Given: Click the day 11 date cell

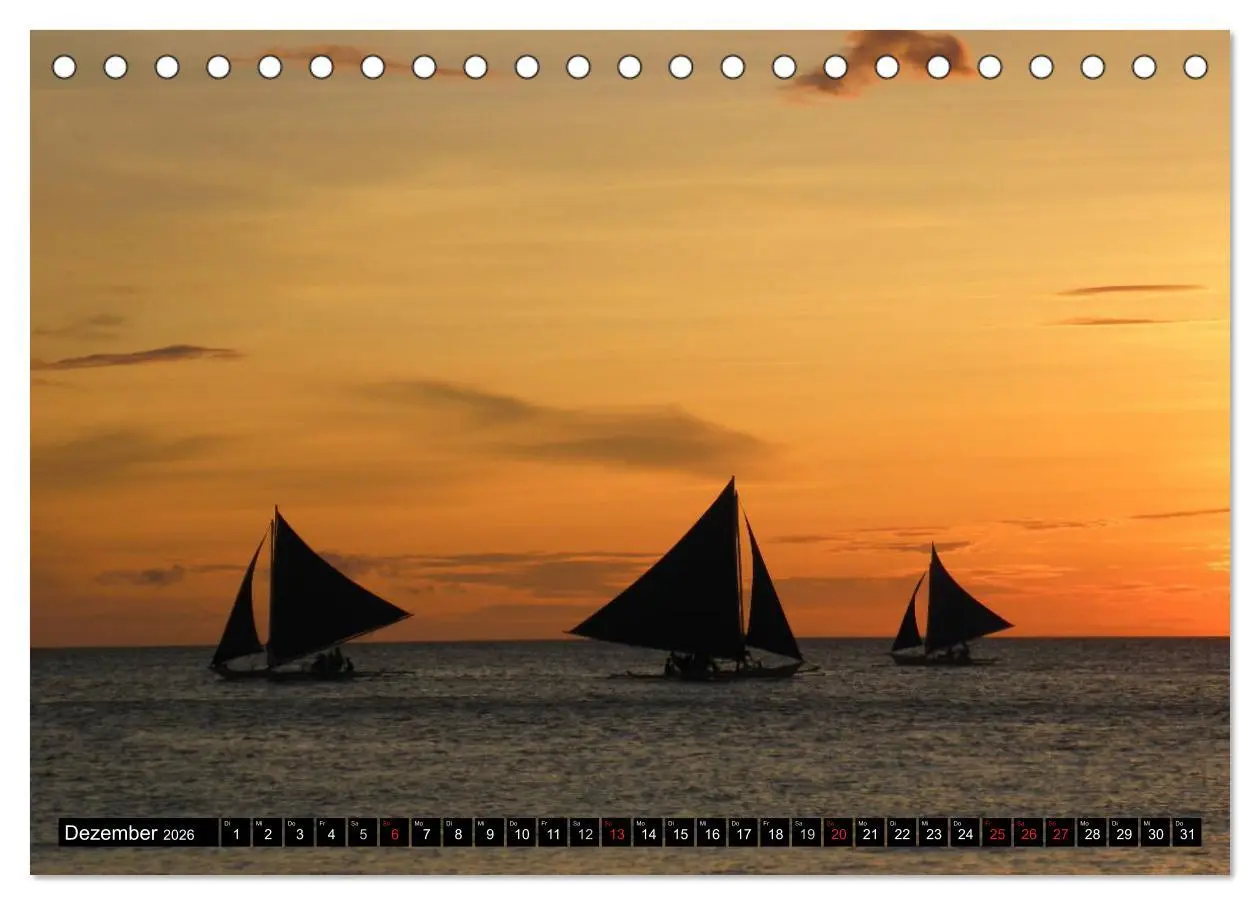Looking at the screenshot, I should point(552,832).
